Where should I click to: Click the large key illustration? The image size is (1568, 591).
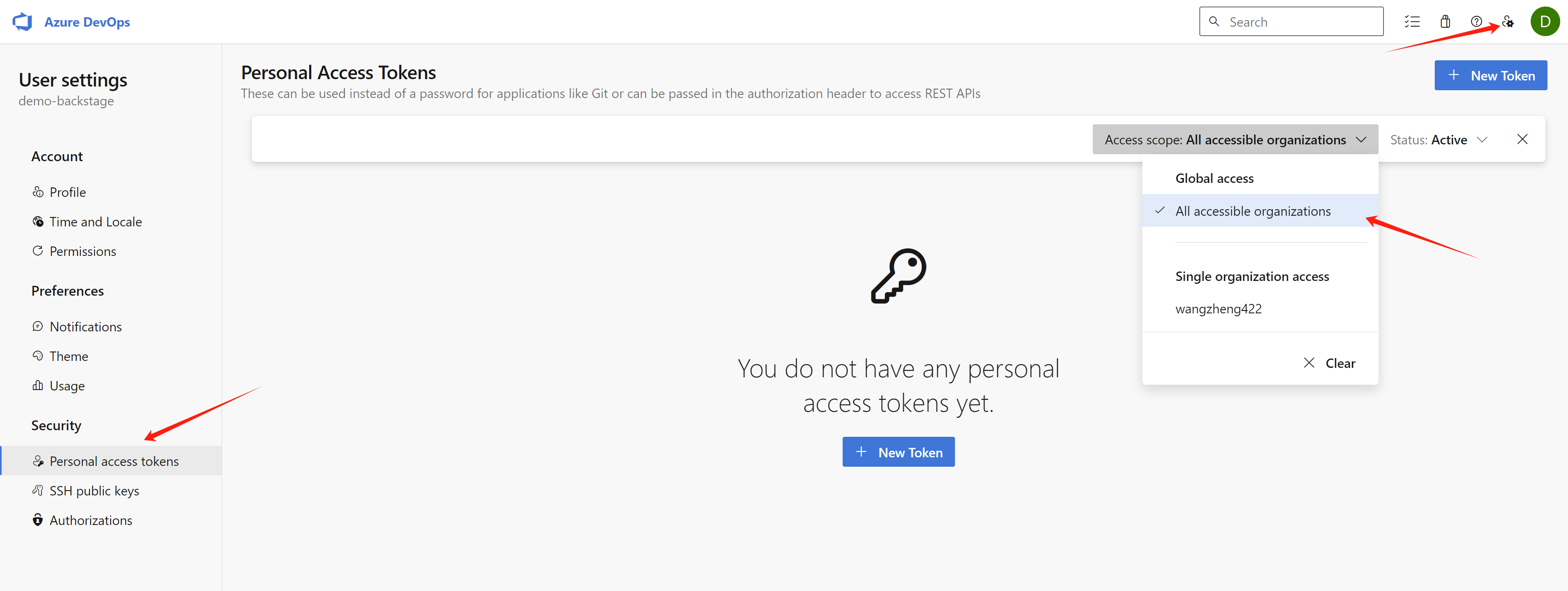point(898,276)
